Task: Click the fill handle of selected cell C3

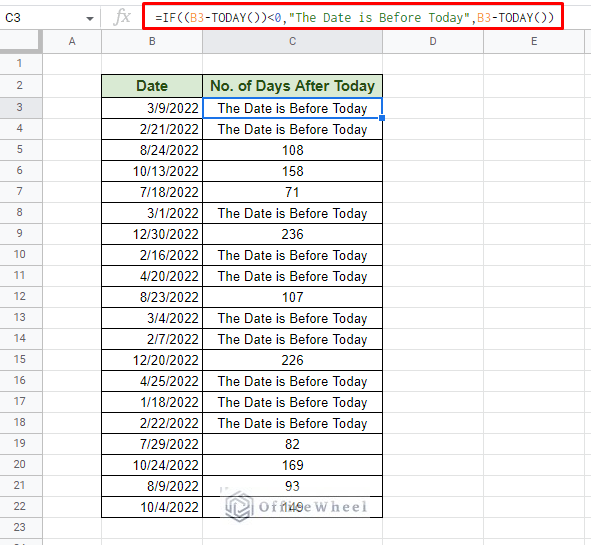Action: pos(382,118)
